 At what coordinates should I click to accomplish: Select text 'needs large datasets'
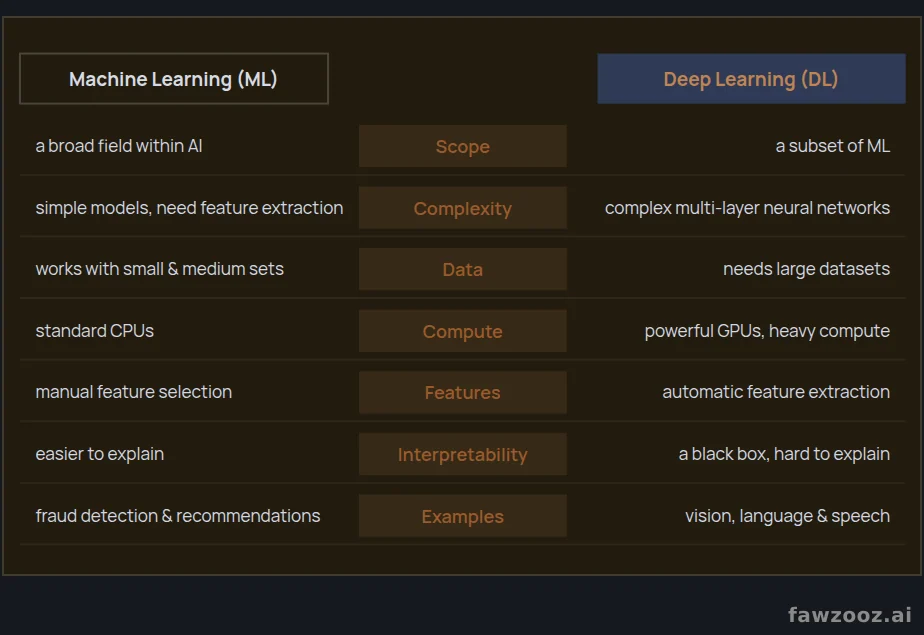[x=806, y=269]
